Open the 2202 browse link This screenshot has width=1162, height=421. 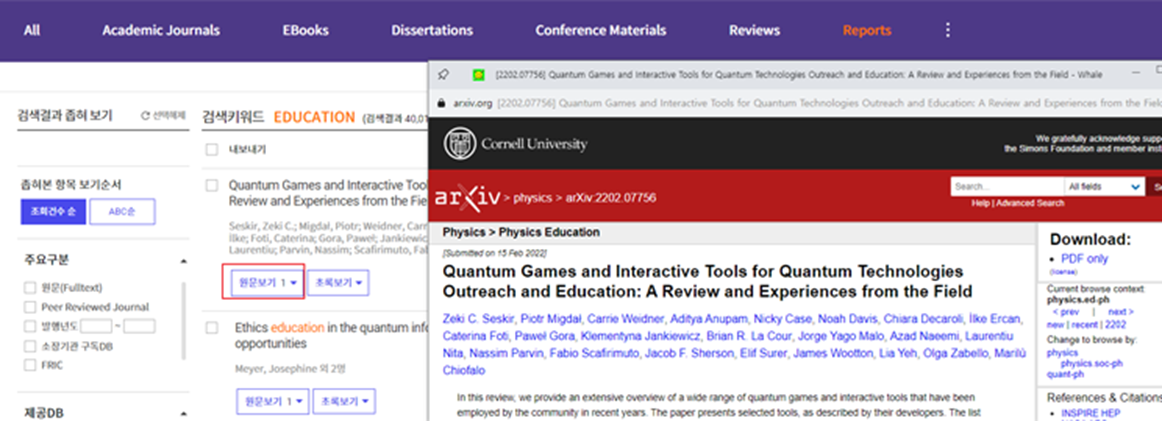coord(1115,325)
